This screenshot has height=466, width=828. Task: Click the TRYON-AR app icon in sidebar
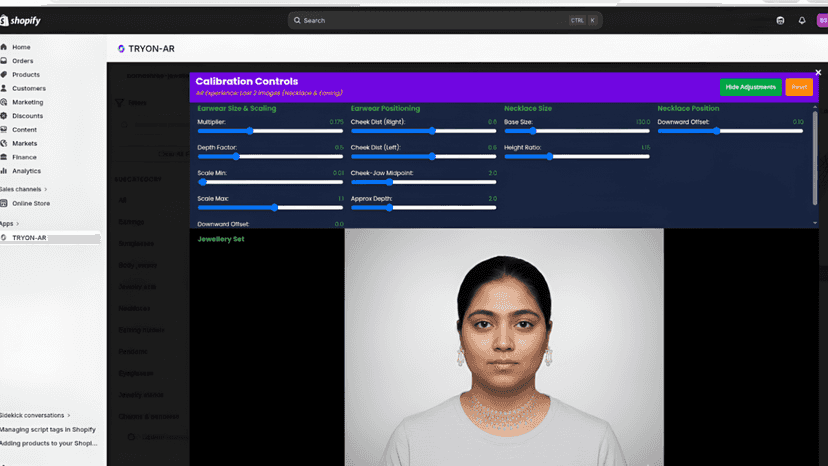[4, 238]
